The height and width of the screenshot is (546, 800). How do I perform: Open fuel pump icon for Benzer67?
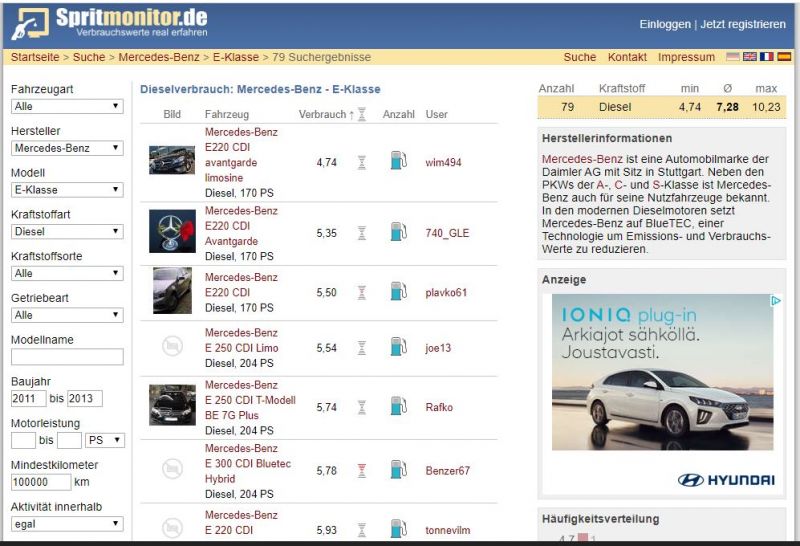pyautogui.click(x=398, y=469)
